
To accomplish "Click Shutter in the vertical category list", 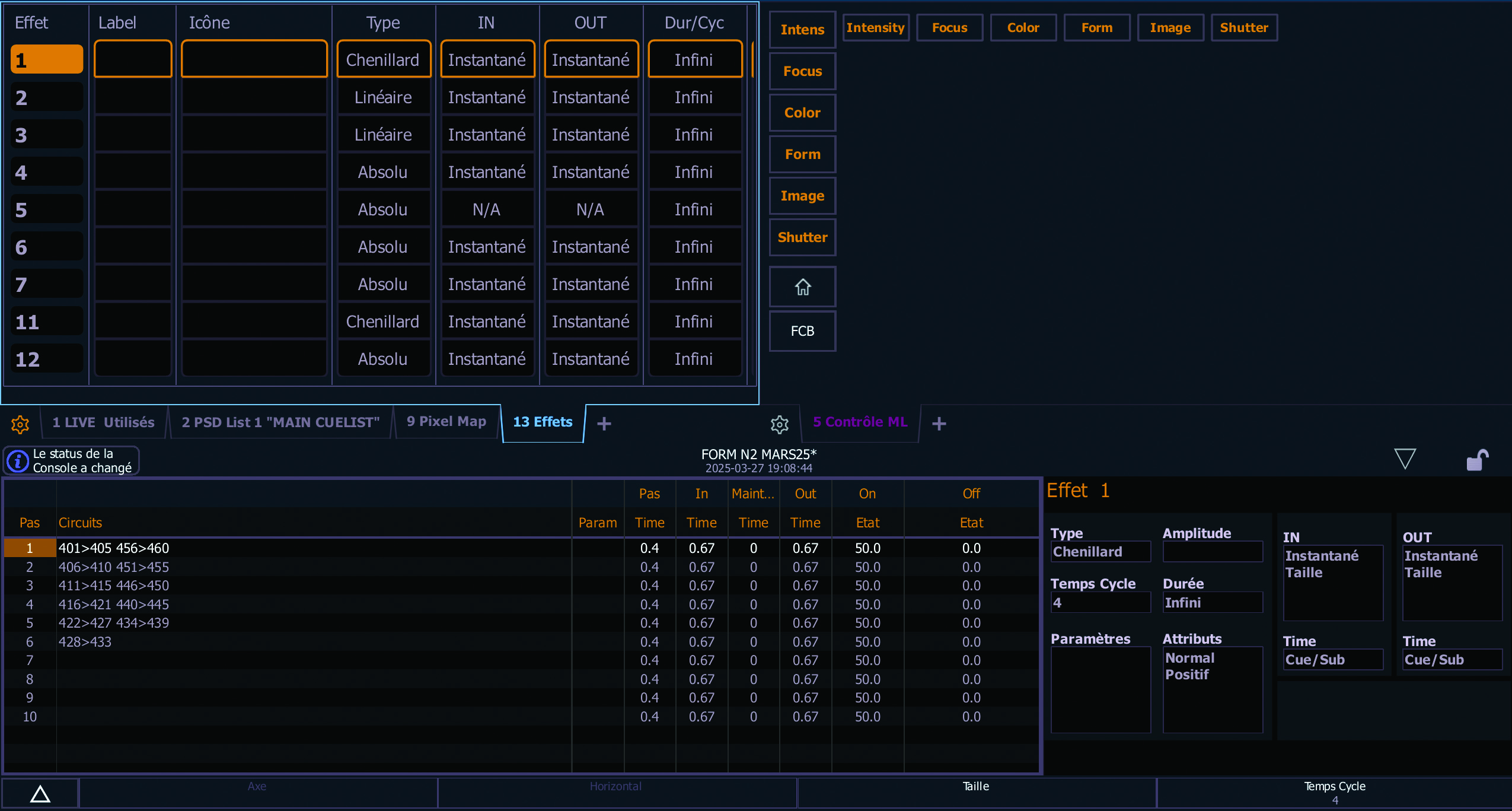I will [x=802, y=237].
